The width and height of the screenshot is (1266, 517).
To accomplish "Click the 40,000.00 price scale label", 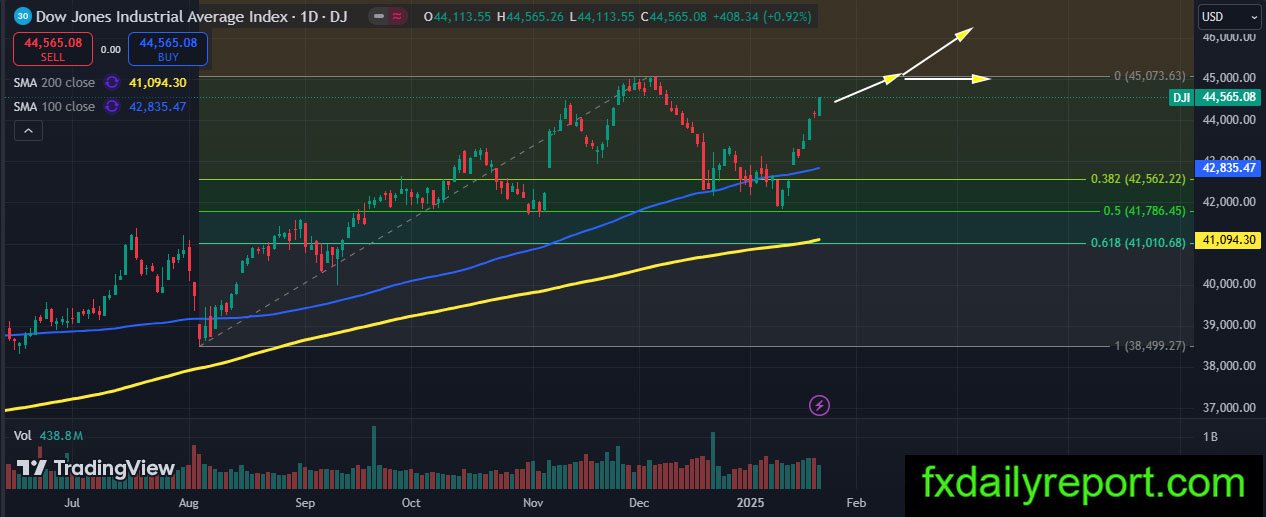I will [x=1229, y=284].
